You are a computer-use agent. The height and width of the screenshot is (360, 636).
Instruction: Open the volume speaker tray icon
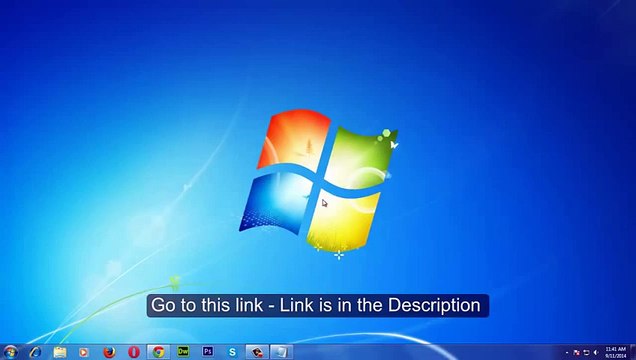point(596,353)
